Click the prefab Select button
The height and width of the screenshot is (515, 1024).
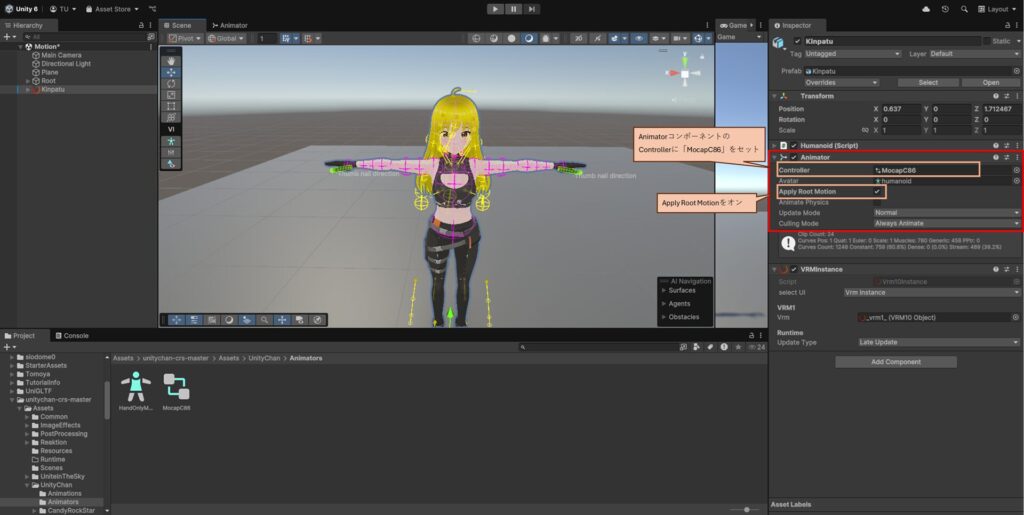pyautogui.click(x=928, y=83)
